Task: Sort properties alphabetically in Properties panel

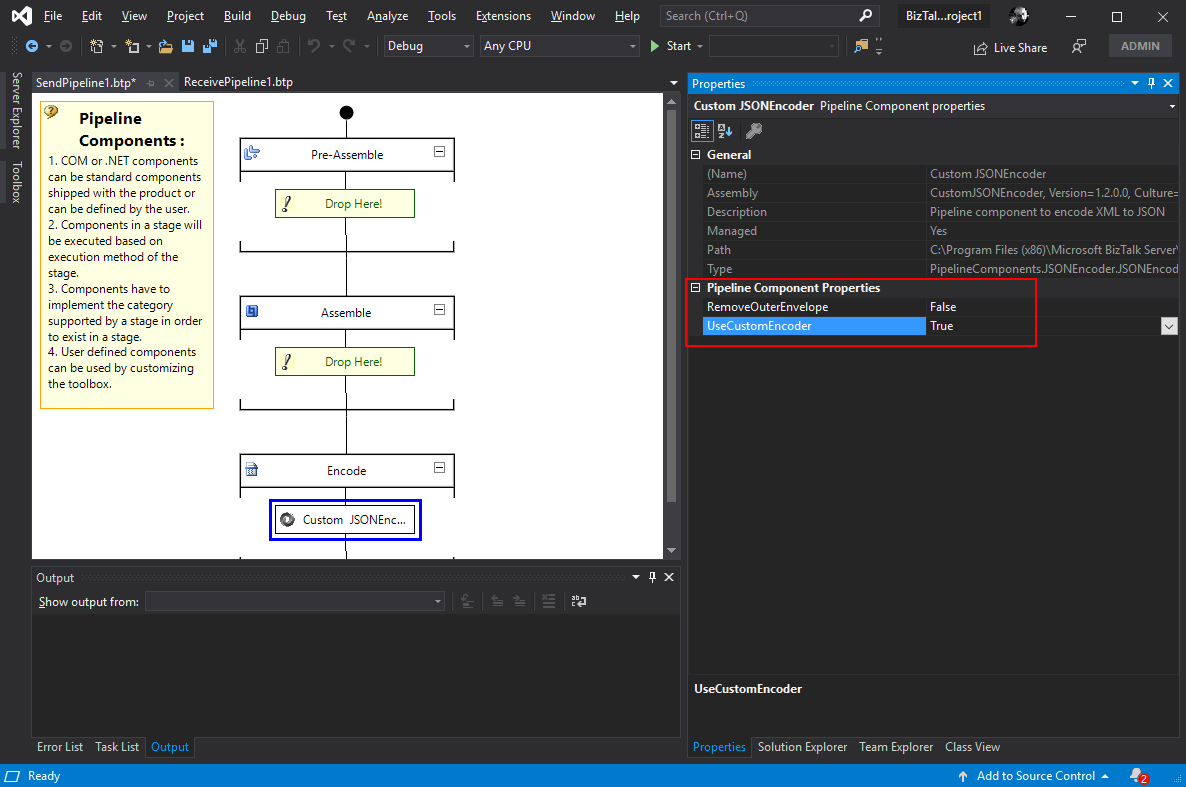Action: pyautogui.click(x=726, y=130)
